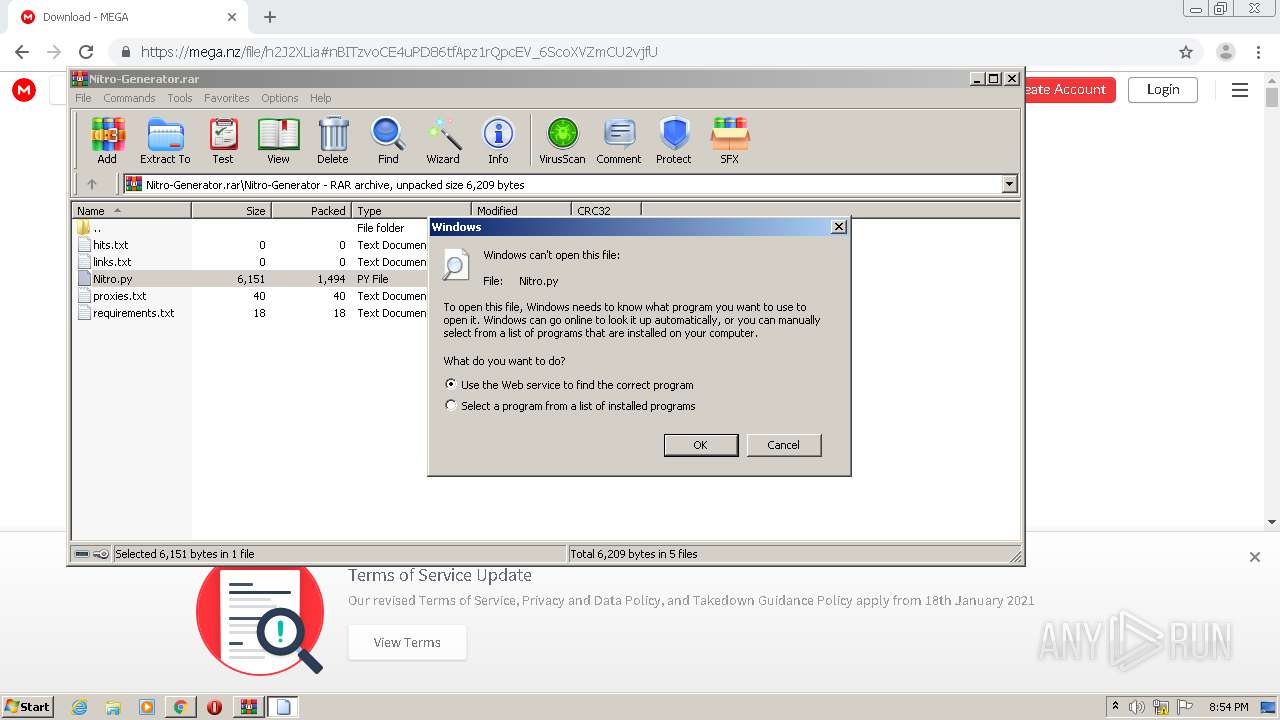Viewport: 1280px width, 720px height.
Task: Open a new Chrome tab
Action: point(270,17)
